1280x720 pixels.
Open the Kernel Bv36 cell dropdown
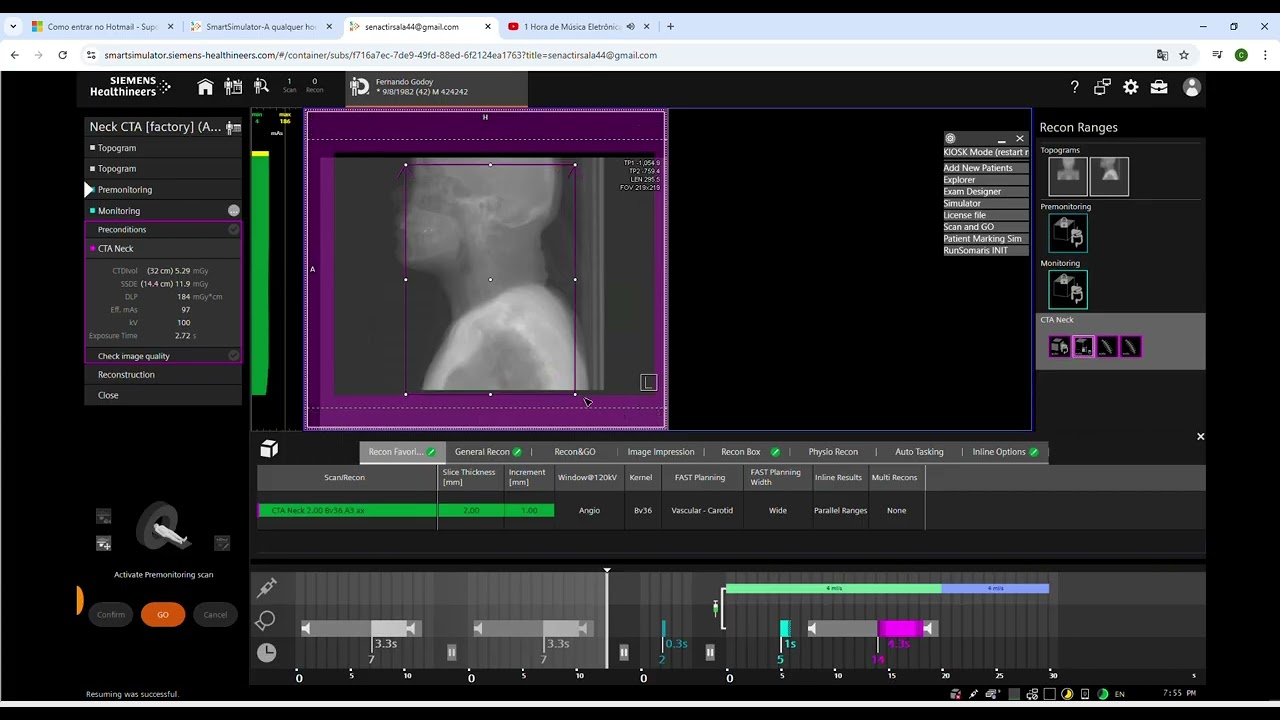pyautogui.click(x=642, y=510)
